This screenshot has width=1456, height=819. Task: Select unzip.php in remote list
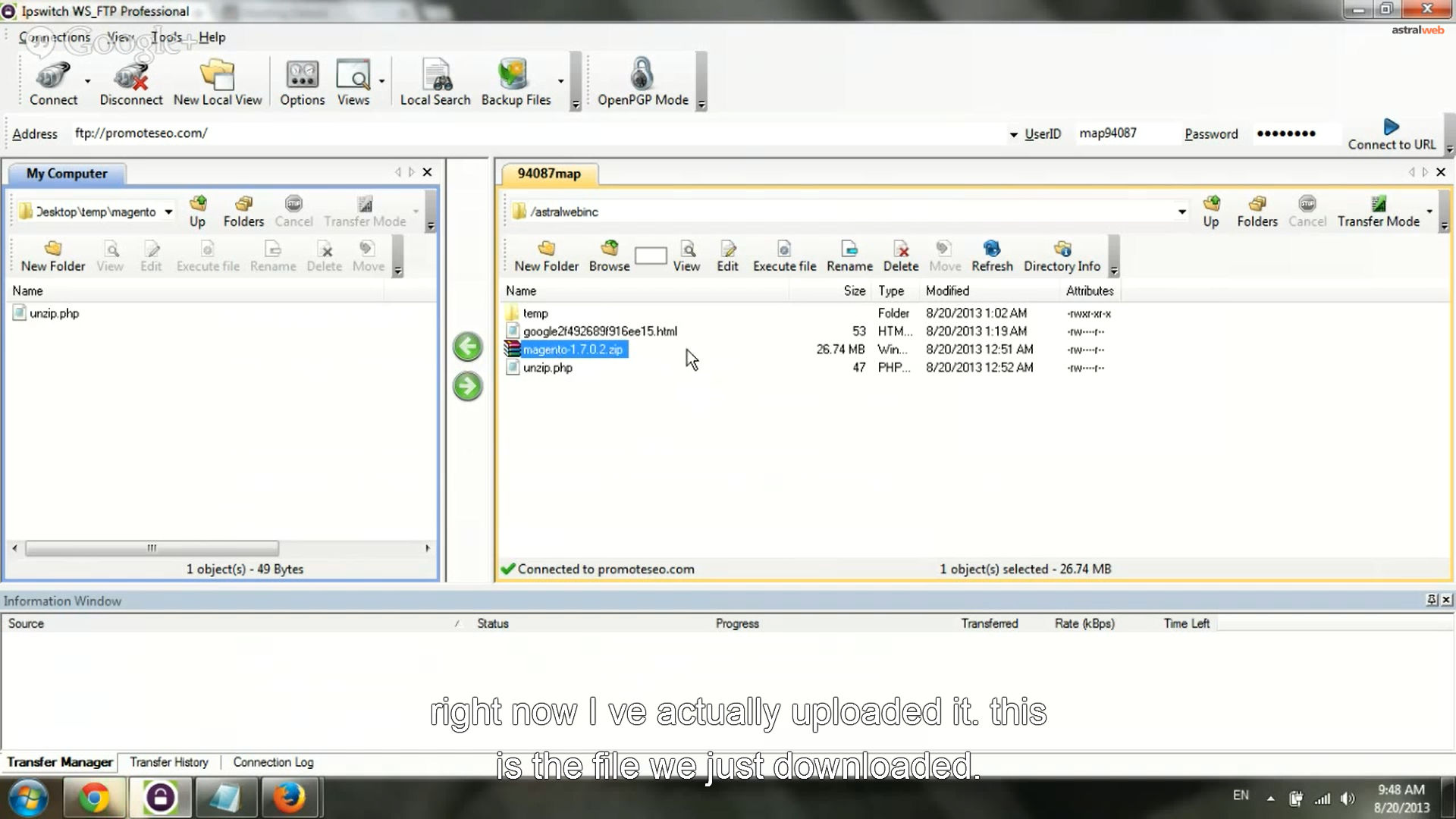pyautogui.click(x=548, y=368)
